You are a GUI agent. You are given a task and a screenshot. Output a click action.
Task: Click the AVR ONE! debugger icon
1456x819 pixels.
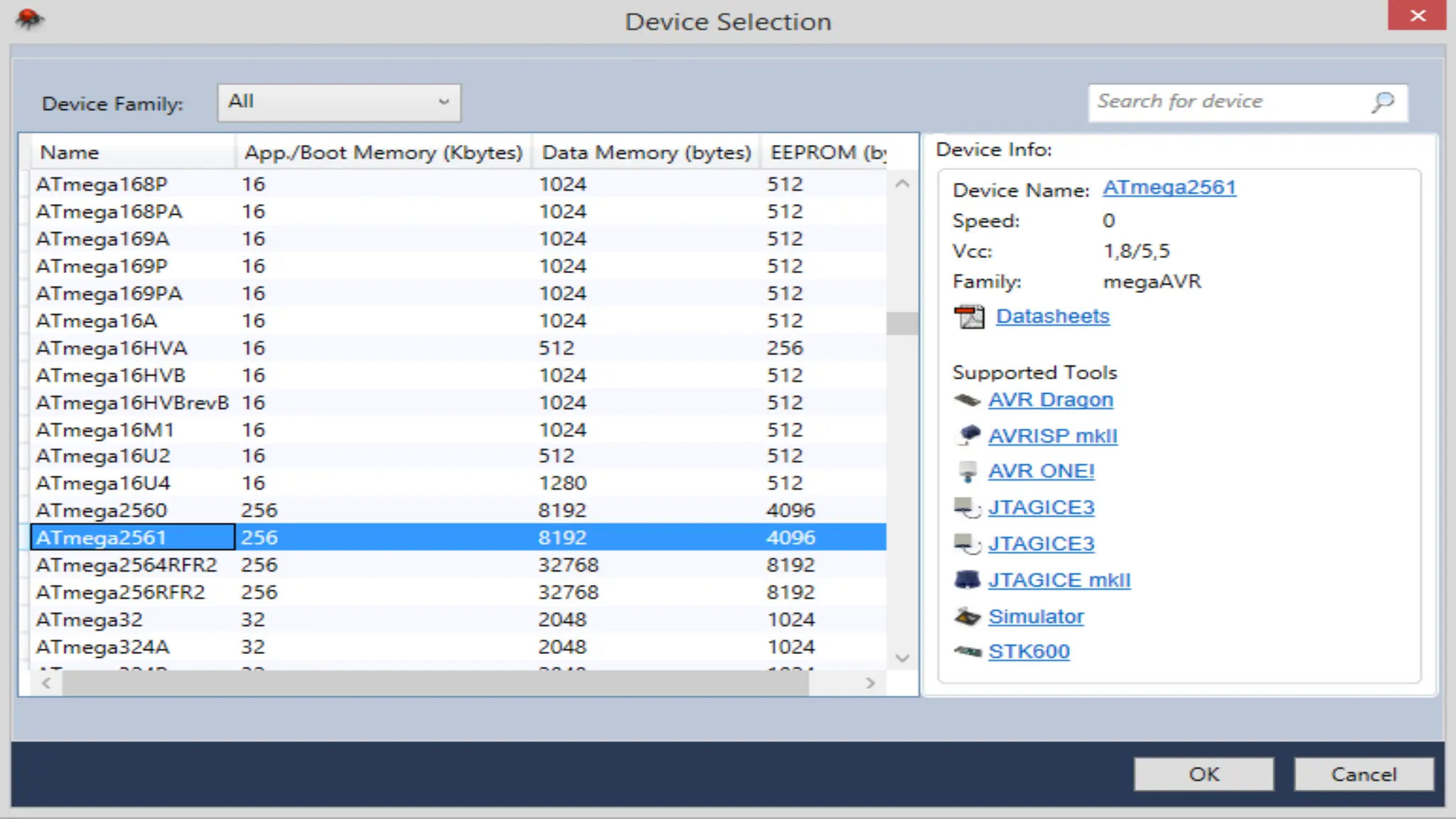point(968,471)
